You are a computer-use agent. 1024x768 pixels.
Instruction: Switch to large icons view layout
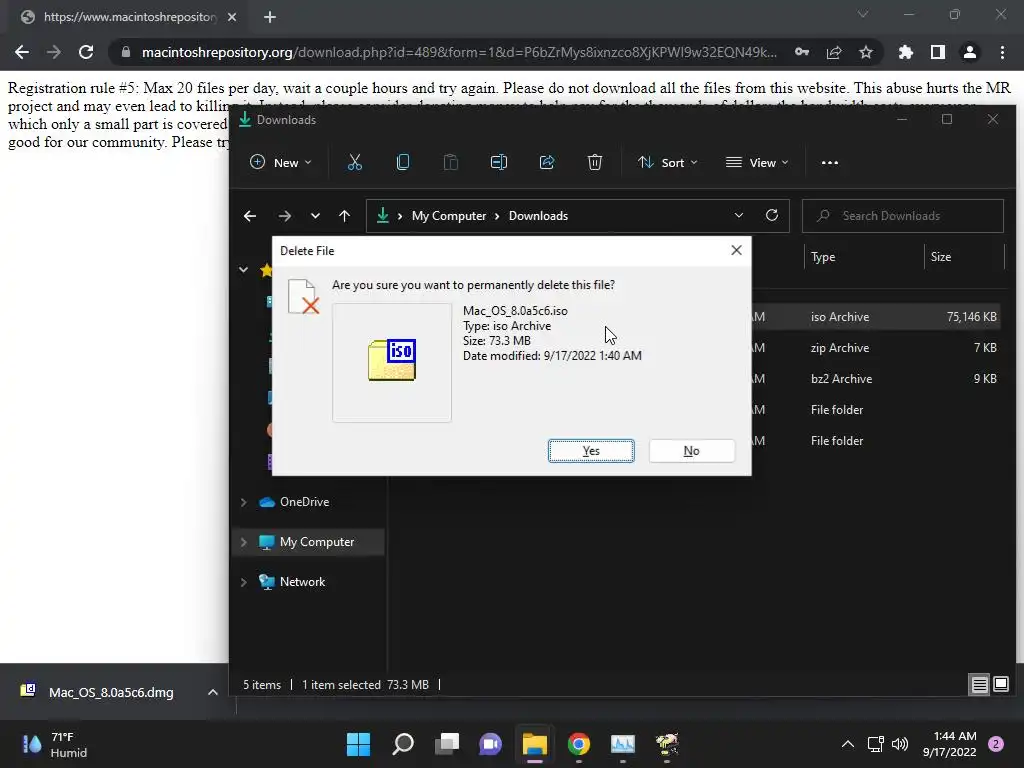coord(1001,684)
